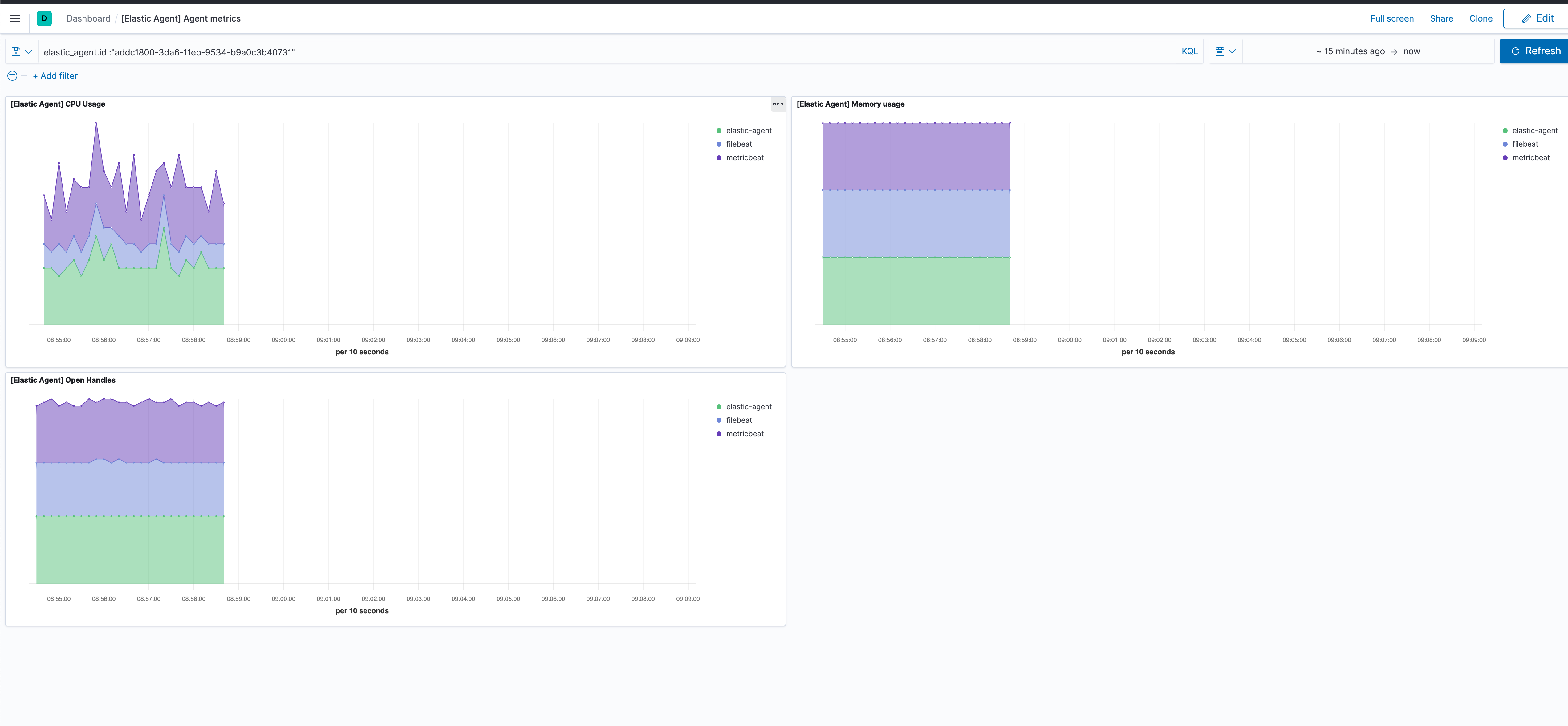Open the saved query menu icon

[x=21, y=52]
